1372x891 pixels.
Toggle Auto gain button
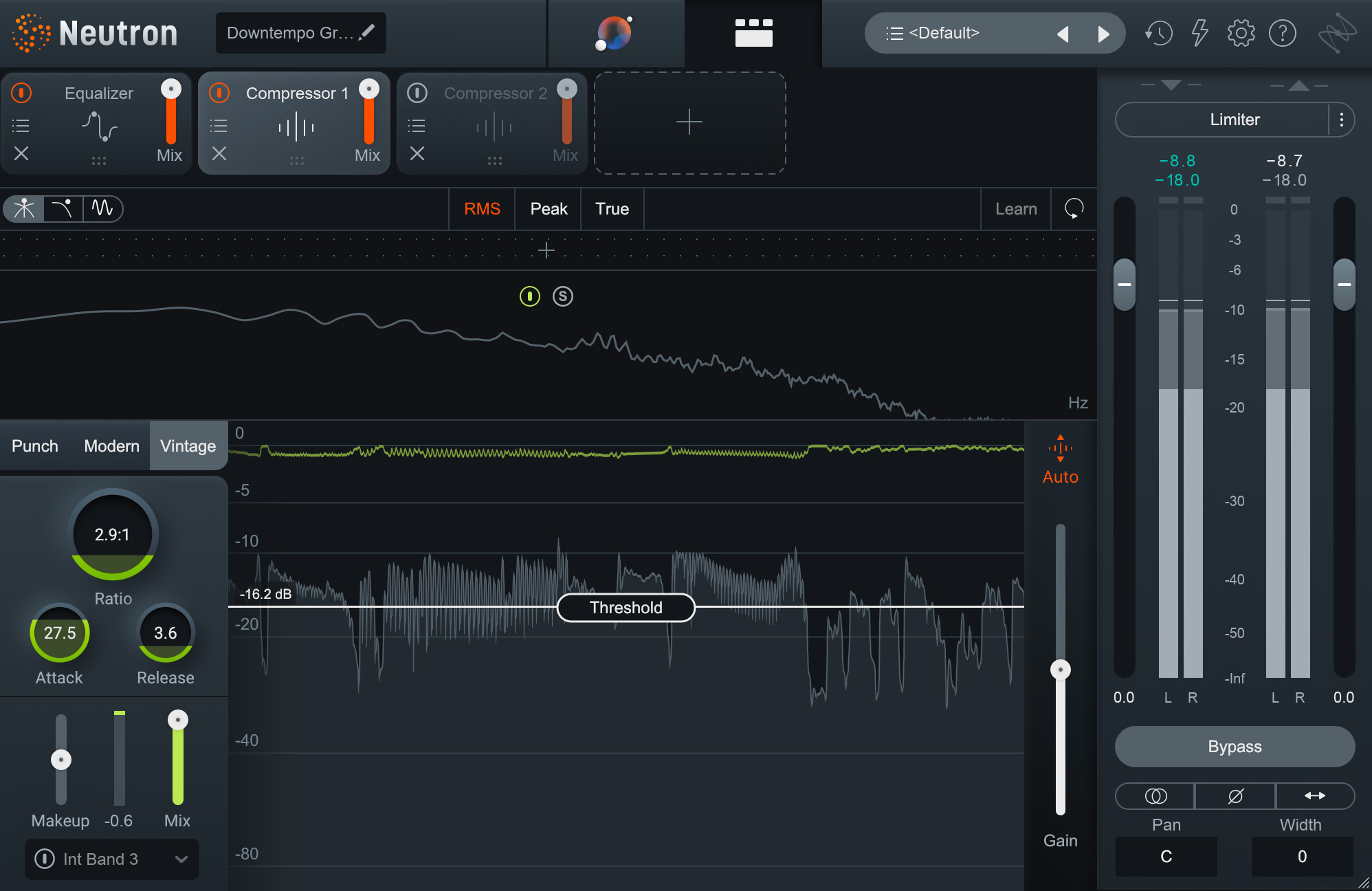[x=1060, y=461]
